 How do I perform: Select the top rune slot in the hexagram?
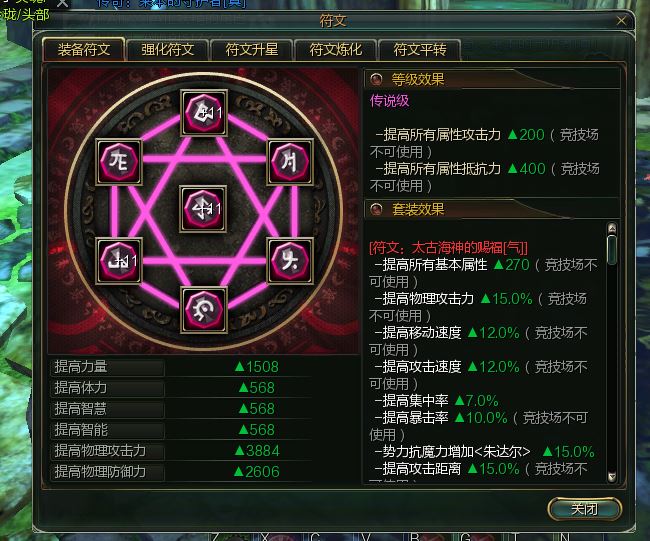[204, 113]
